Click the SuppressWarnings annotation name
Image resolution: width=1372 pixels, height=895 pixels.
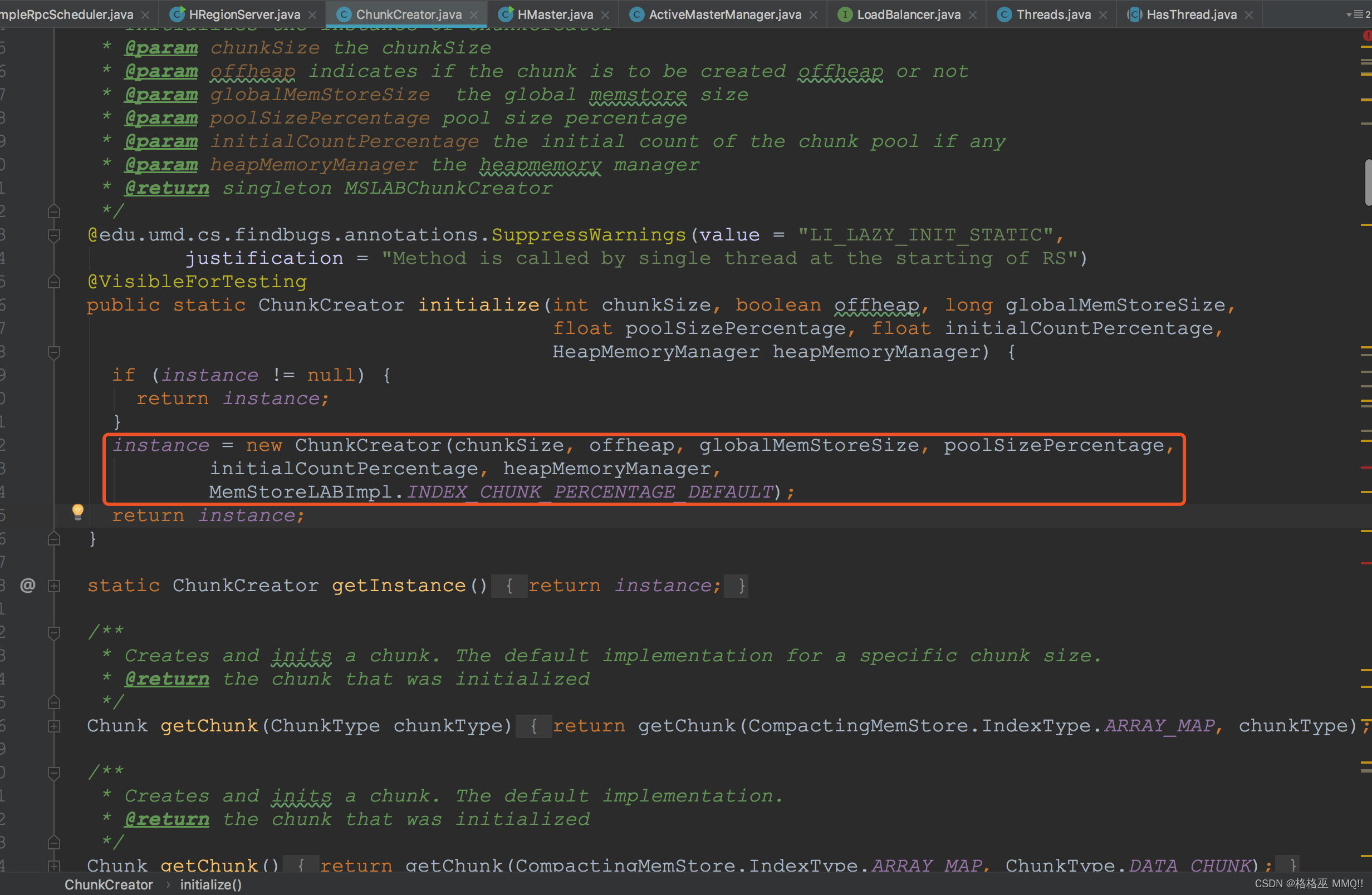pyautogui.click(x=589, y=234)
